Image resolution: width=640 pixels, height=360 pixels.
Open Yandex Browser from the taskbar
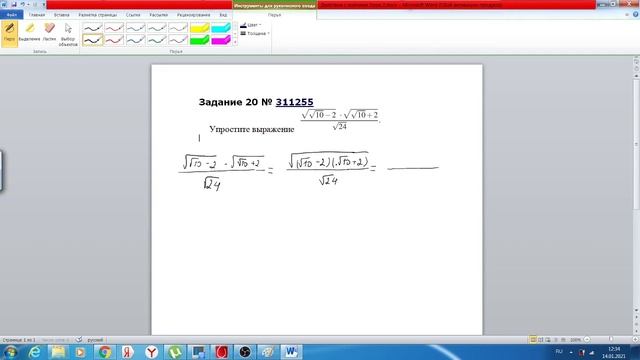tap(151, 352)
